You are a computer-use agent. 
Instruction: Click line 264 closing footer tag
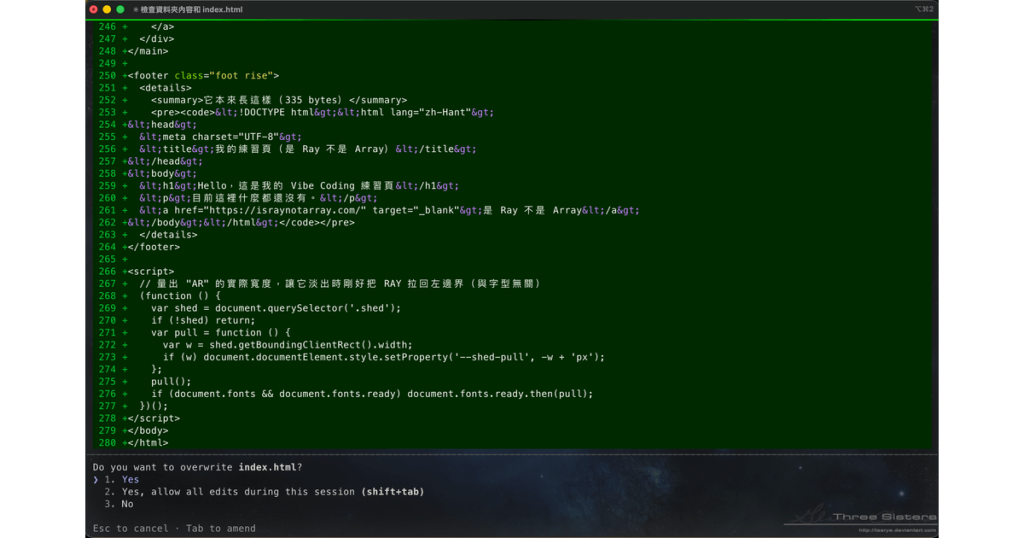click(x=153, y=247)
